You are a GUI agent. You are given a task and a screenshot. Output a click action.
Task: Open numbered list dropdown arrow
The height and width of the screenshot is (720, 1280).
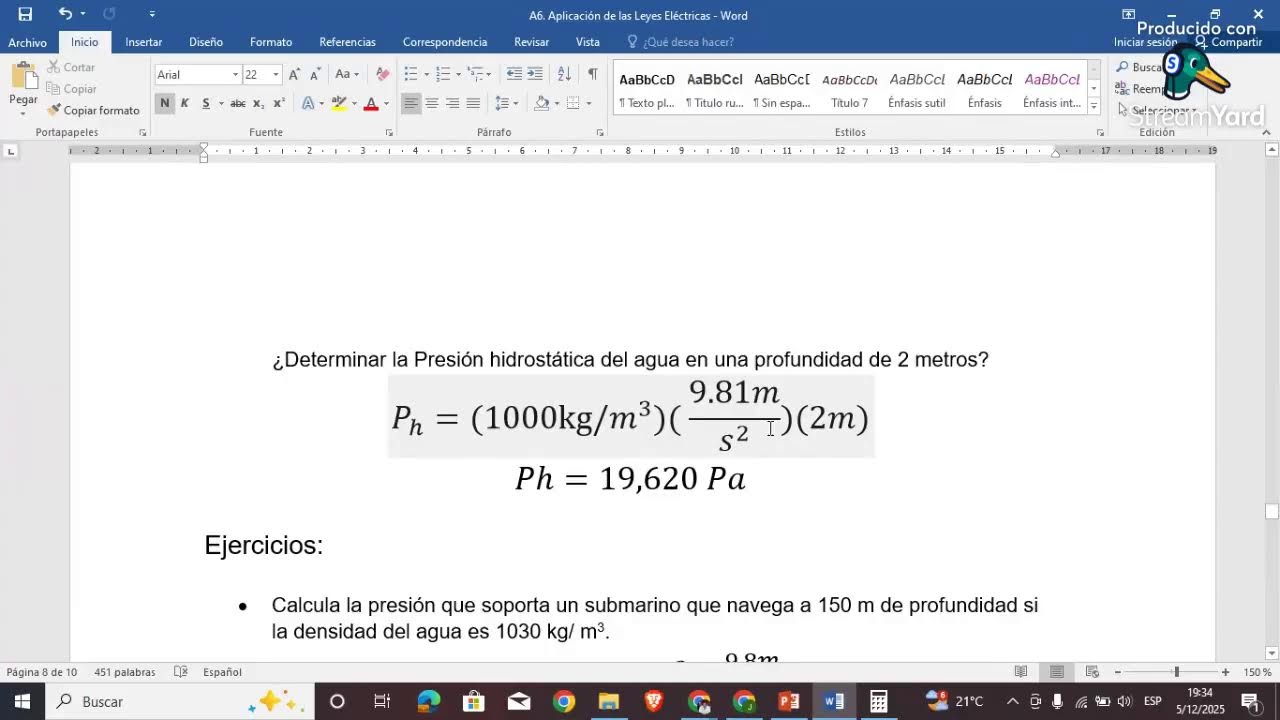tap(458, 75)
